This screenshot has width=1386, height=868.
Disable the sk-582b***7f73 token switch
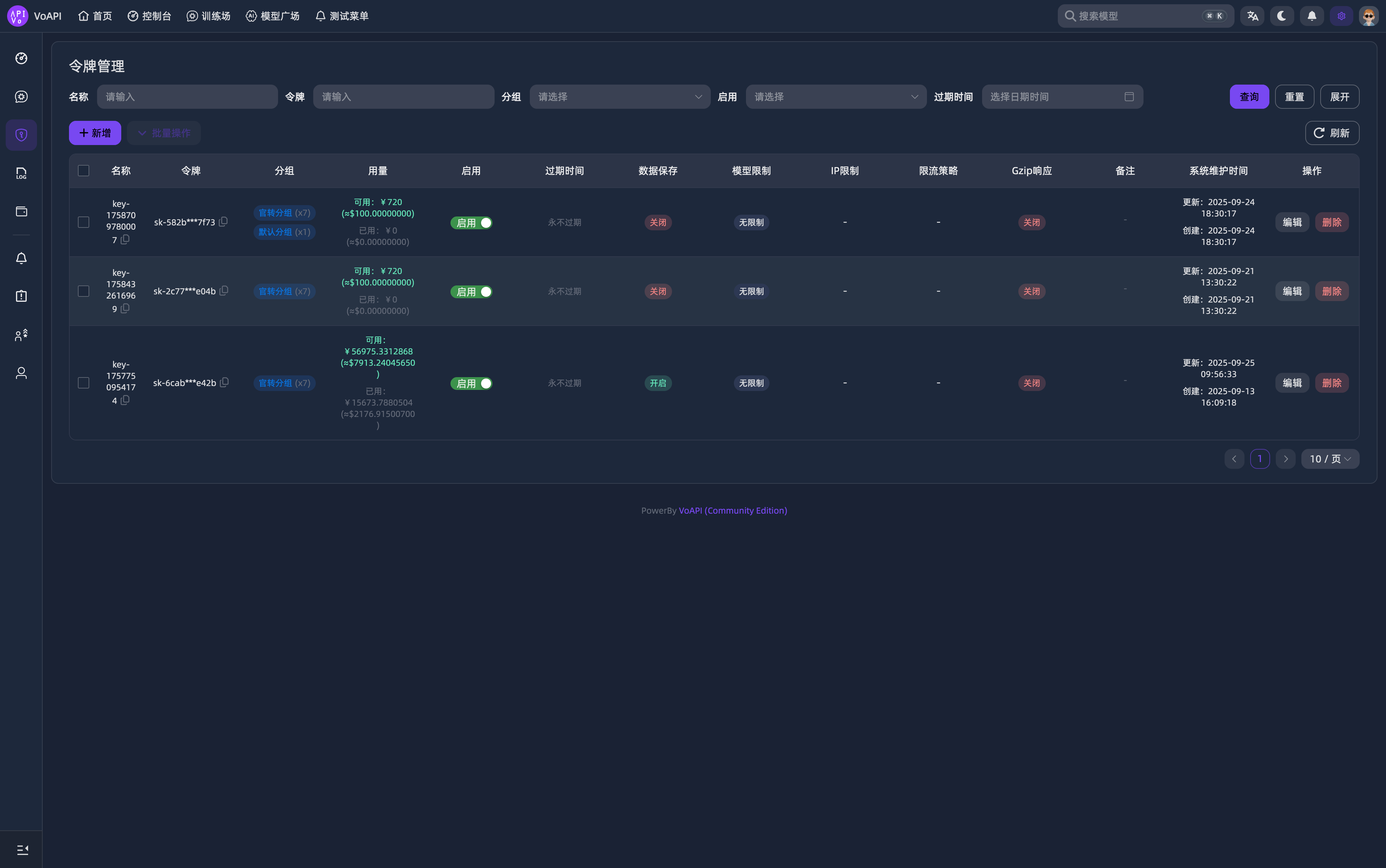(x=471, y=223)
